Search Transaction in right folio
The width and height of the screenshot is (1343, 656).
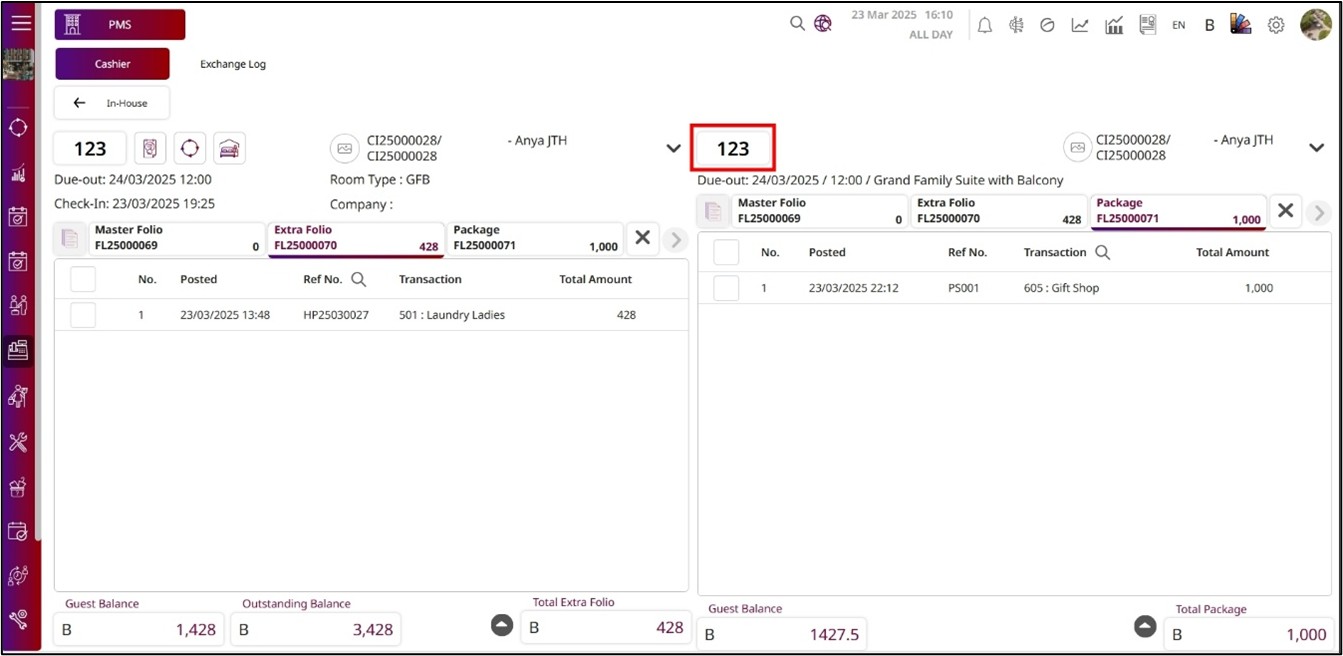point(1103,253)
